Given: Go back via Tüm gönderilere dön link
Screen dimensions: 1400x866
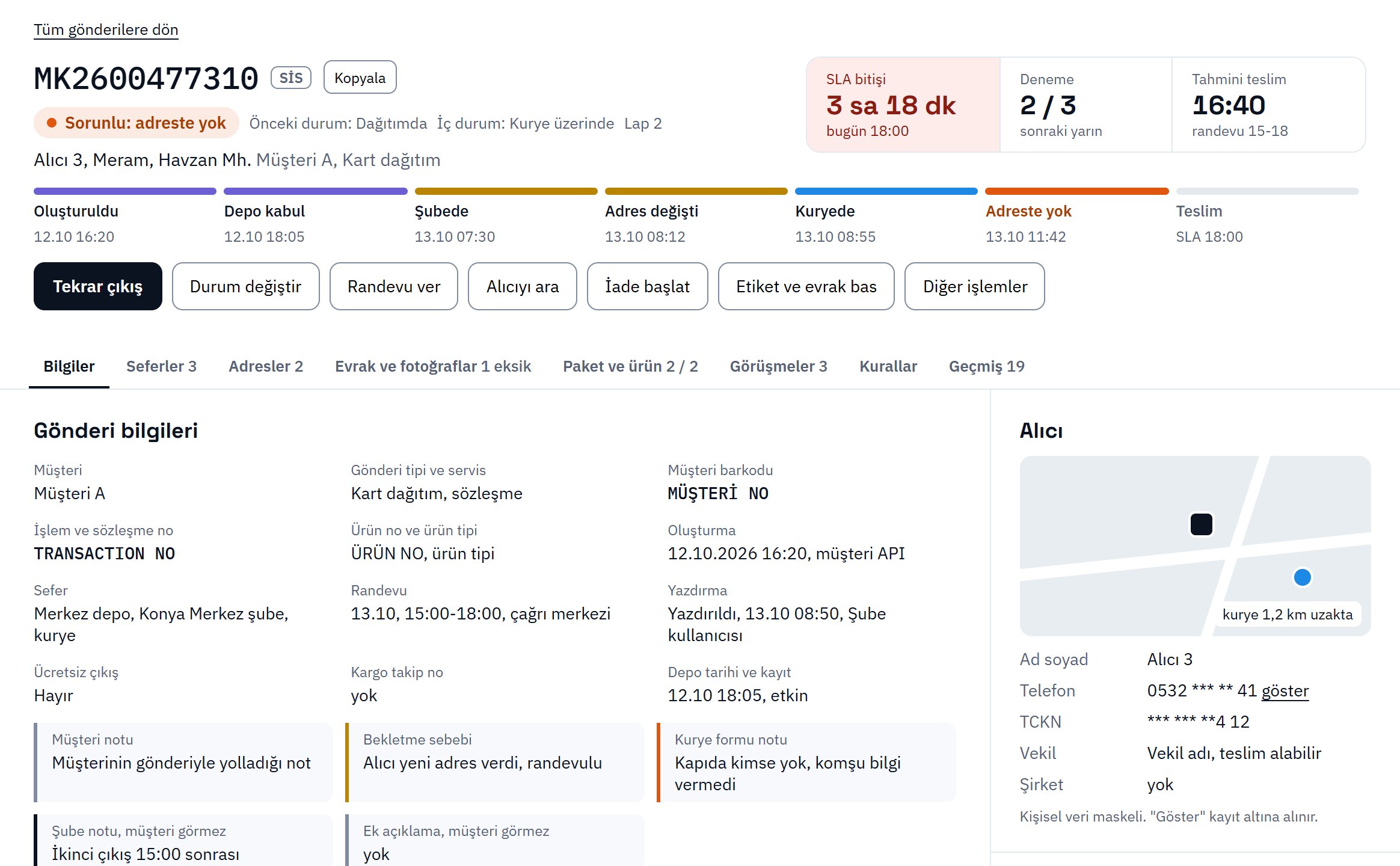Looking at the screenshot, I should (106, 29).
